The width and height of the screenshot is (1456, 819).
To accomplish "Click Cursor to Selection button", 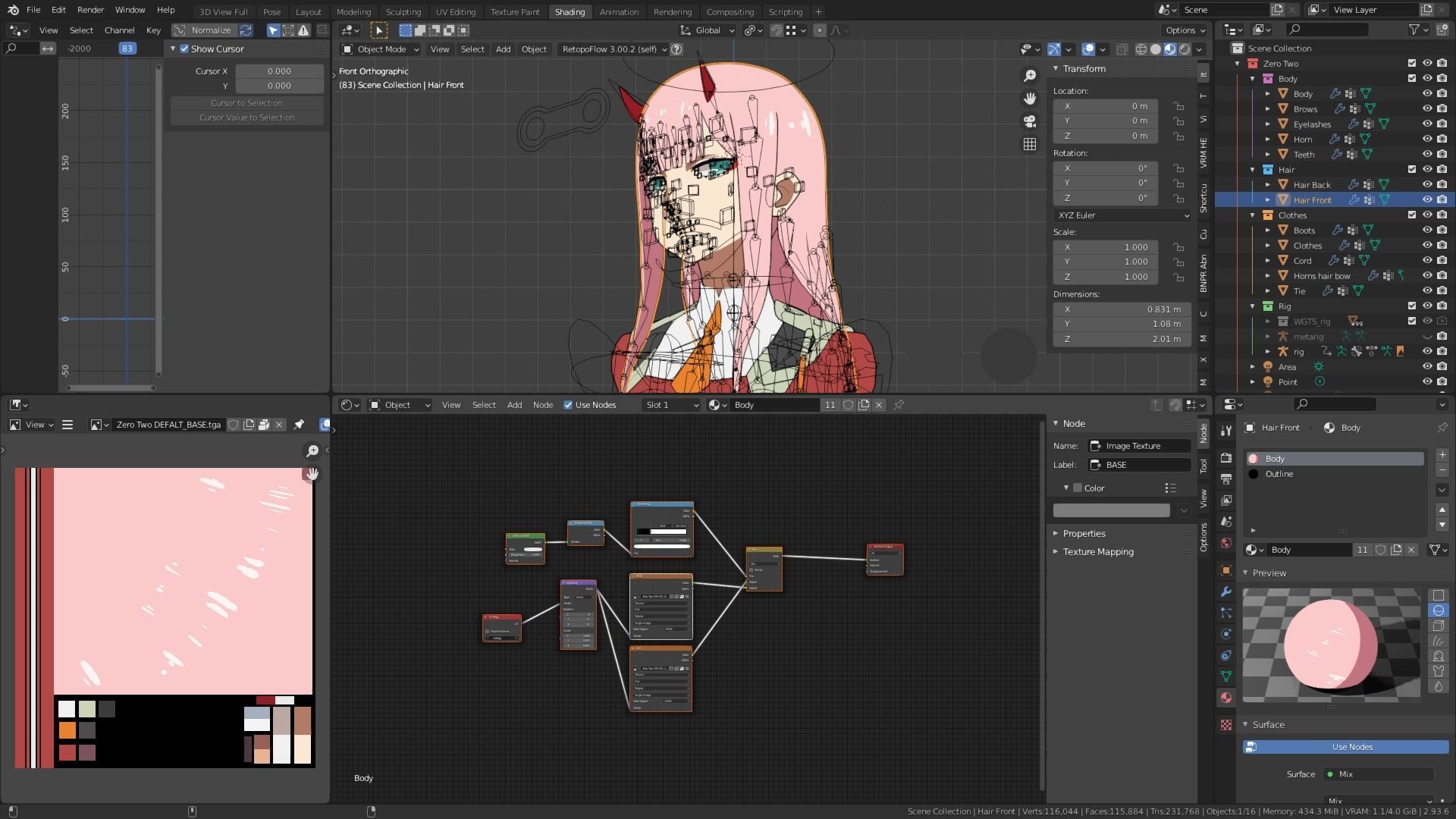I will (246, 103).
